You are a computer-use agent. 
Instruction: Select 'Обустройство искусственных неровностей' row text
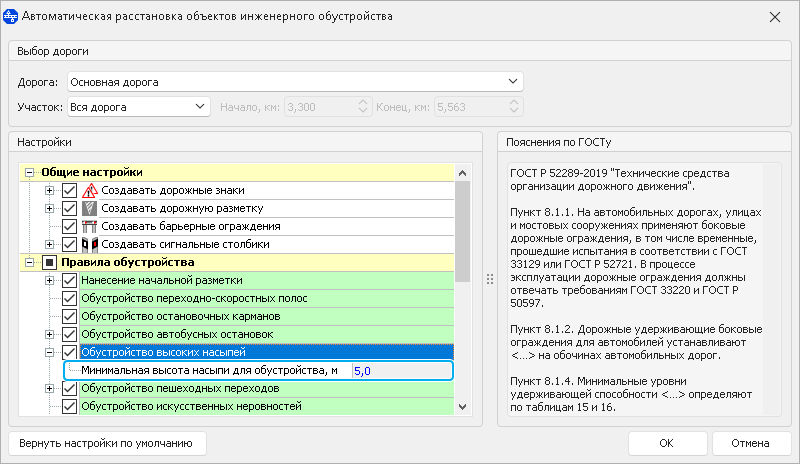coord(191,406)
